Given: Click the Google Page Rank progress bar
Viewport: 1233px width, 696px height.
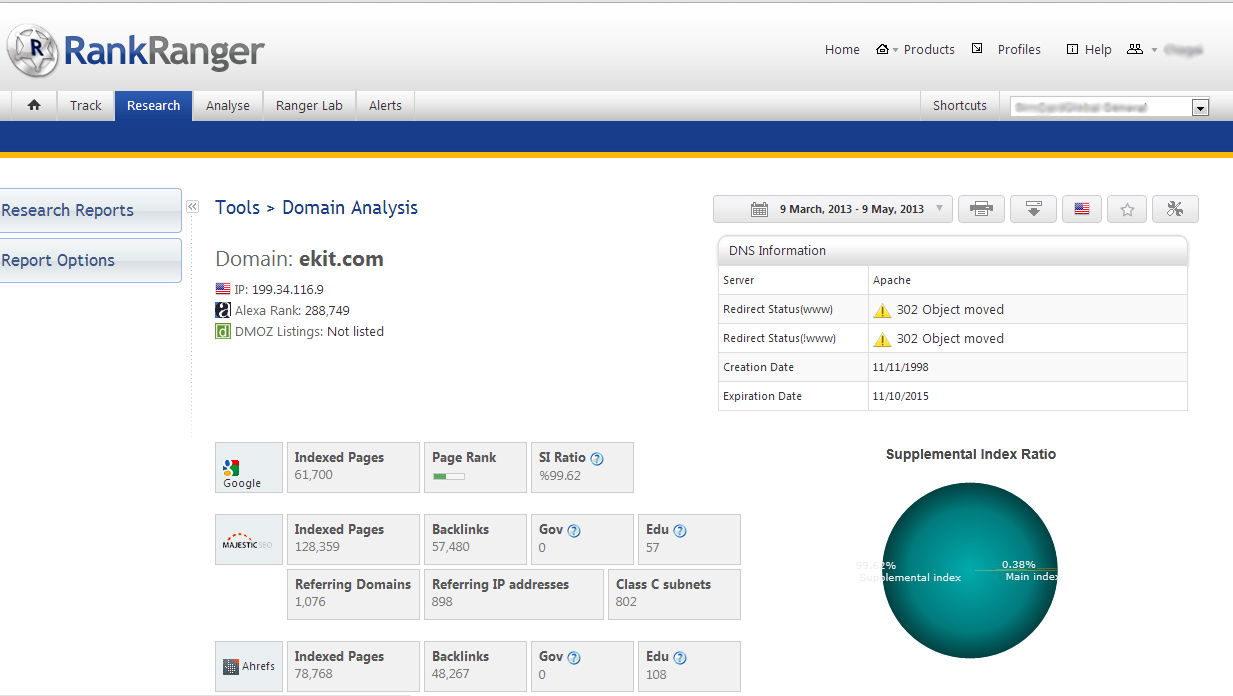Looking at the screenshot, I should click(x=449, y=476).
